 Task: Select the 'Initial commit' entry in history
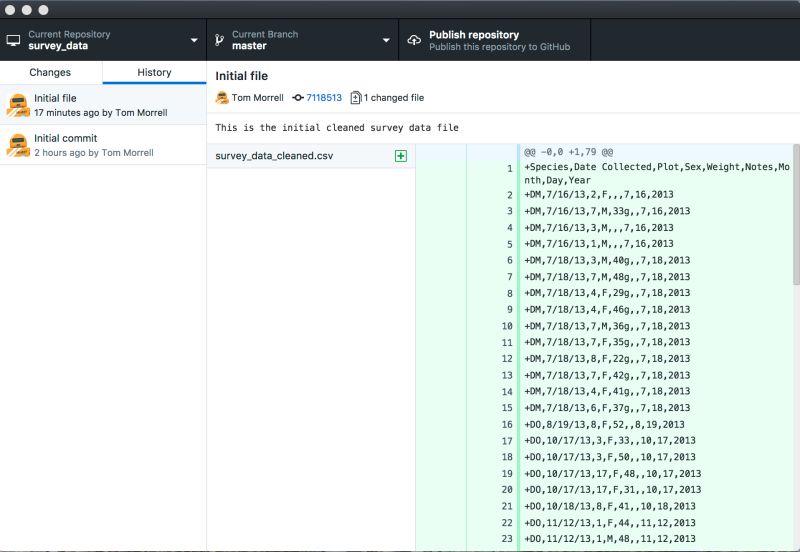pos(103,145)
